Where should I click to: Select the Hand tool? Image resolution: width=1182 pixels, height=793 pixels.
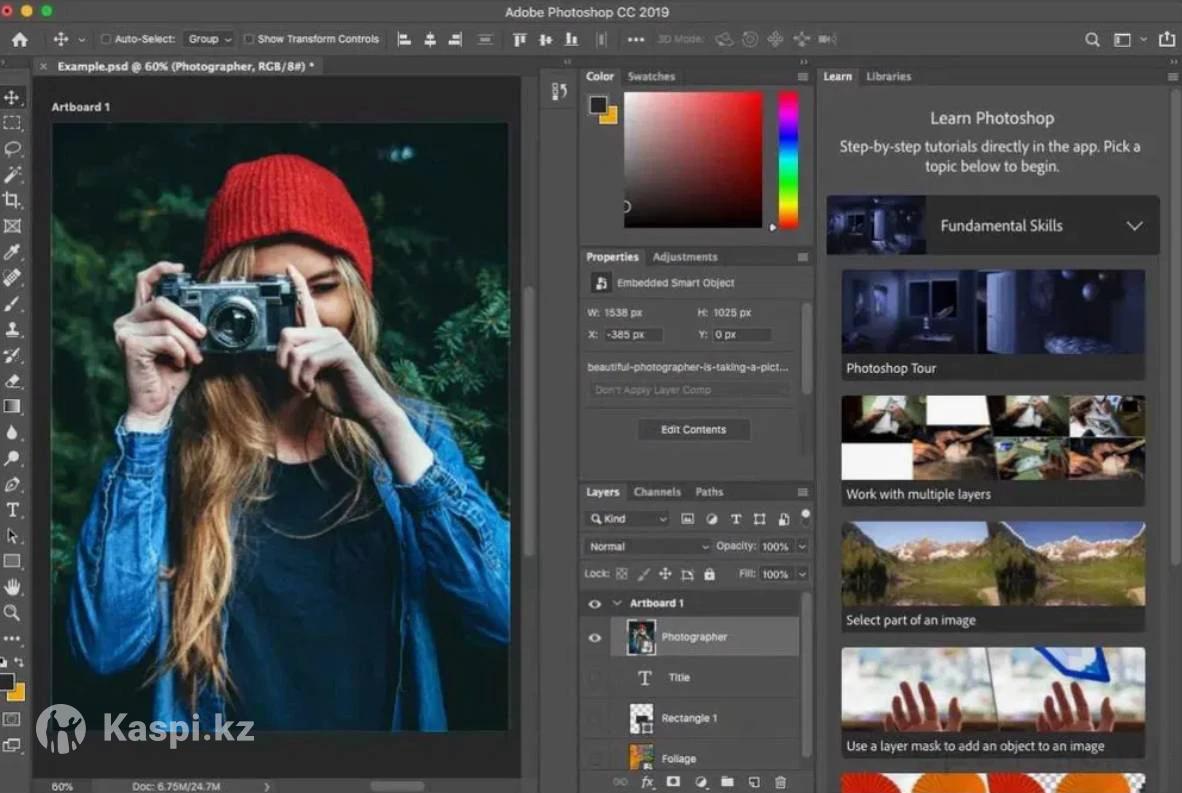coord(12,587)
